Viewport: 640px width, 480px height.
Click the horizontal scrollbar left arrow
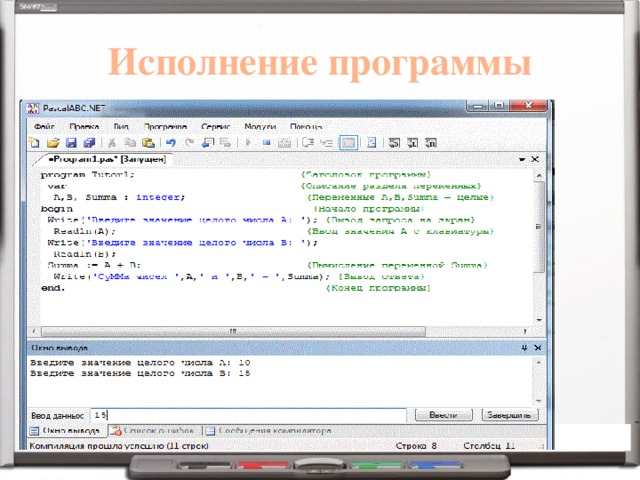34,331
